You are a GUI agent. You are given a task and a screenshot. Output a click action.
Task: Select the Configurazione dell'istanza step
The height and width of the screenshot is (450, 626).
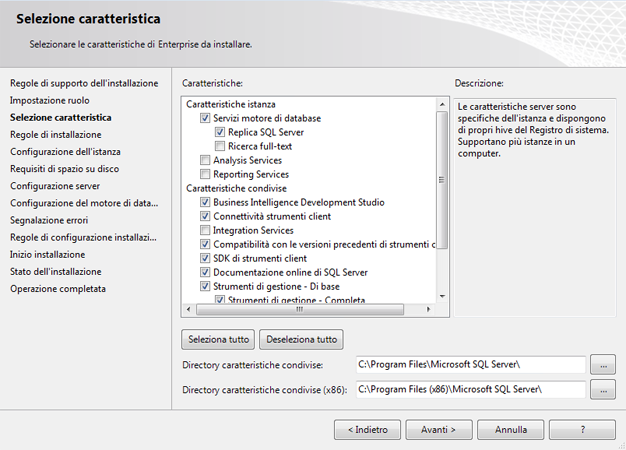tap(65, 152)
